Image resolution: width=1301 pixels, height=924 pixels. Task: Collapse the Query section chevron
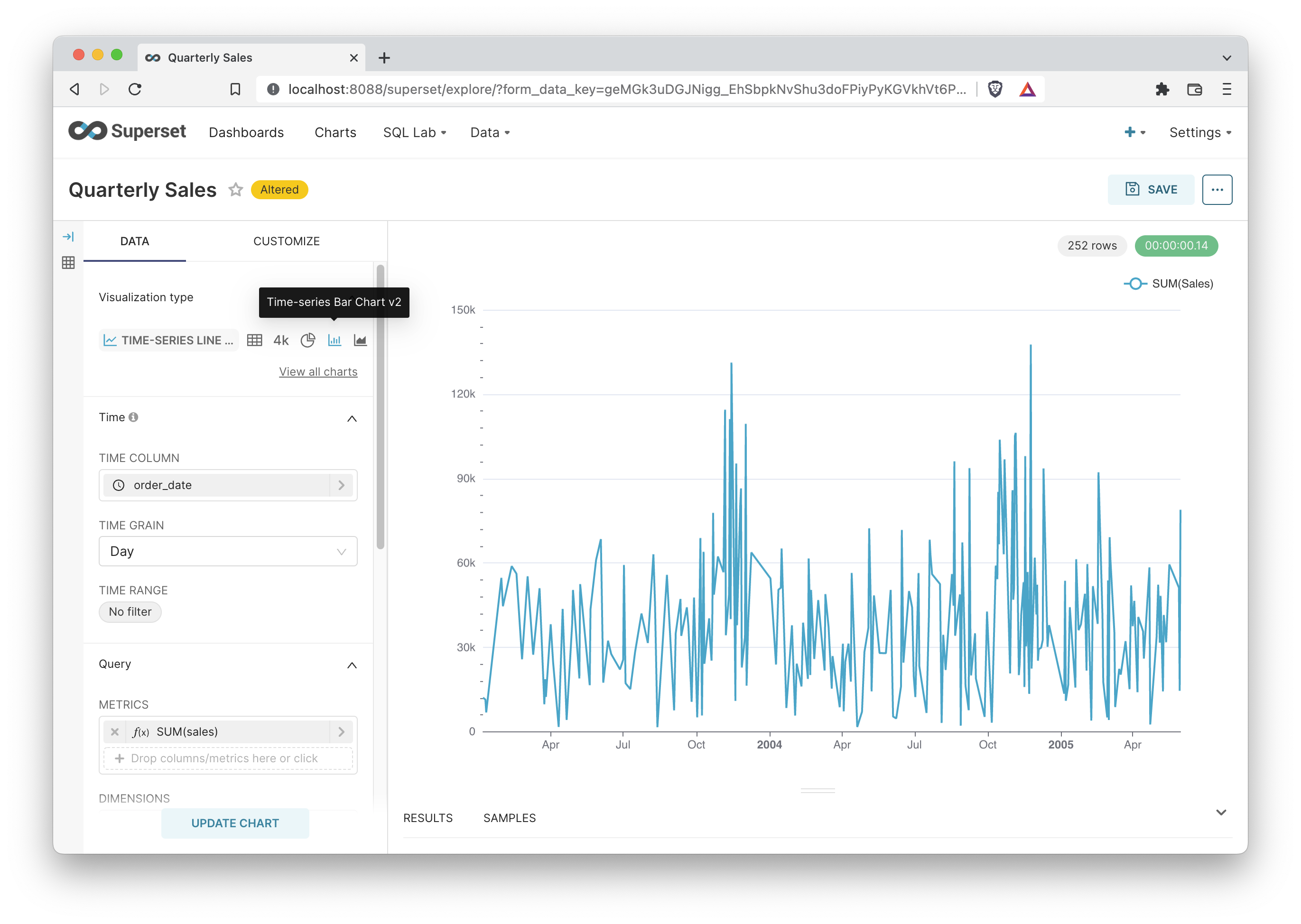pyautogui.click(x=352, y=665)
